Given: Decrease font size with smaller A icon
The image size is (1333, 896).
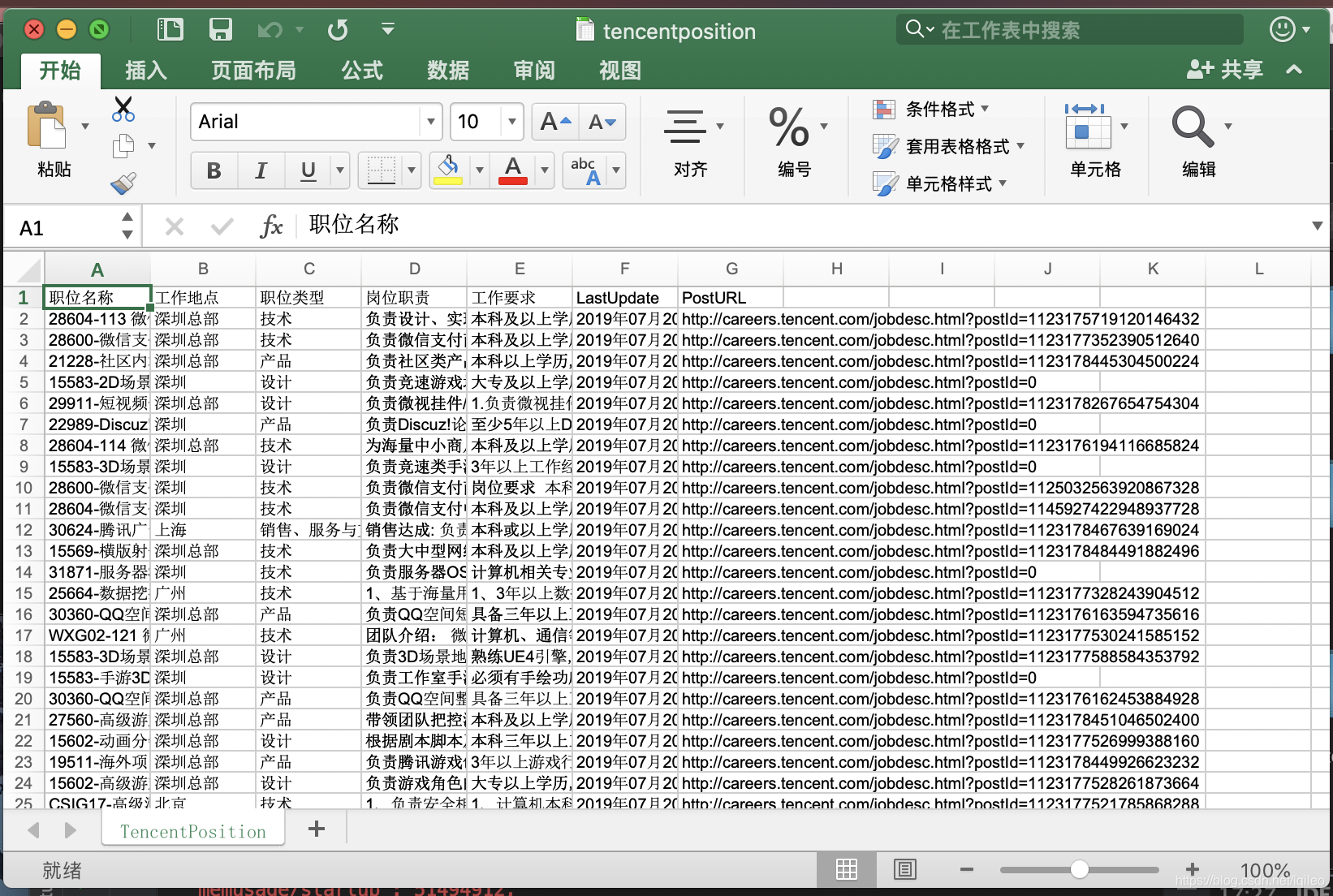Looking at the screenshot, I should (x=602, y=122).
